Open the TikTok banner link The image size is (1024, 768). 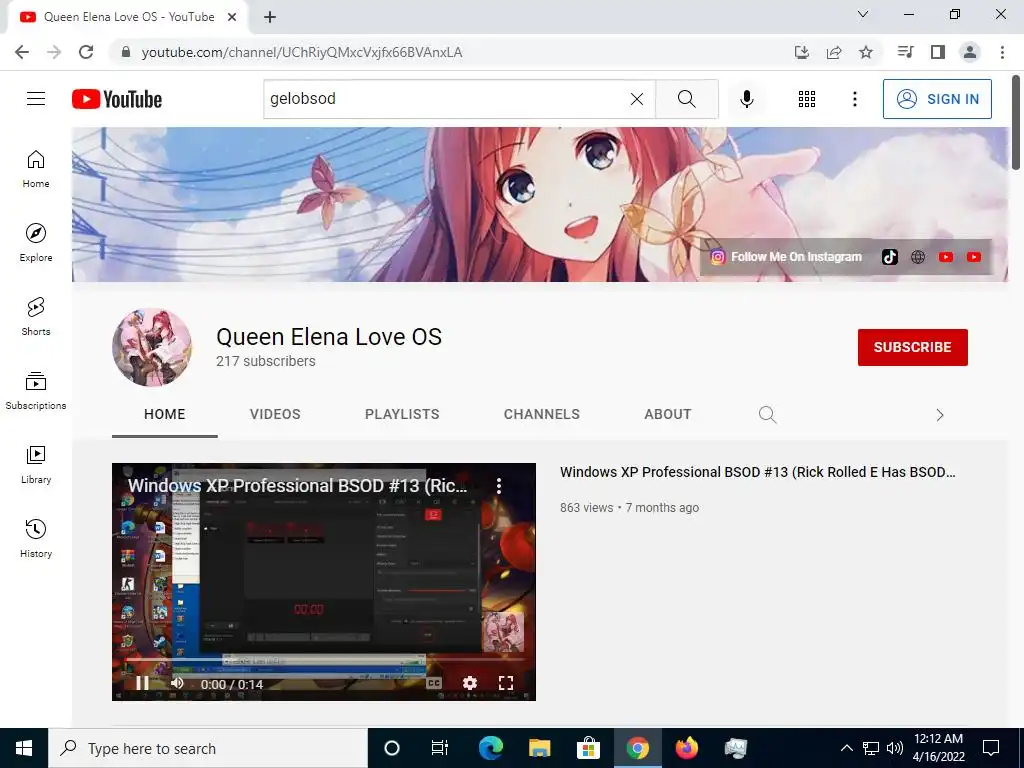pos(889,257)
